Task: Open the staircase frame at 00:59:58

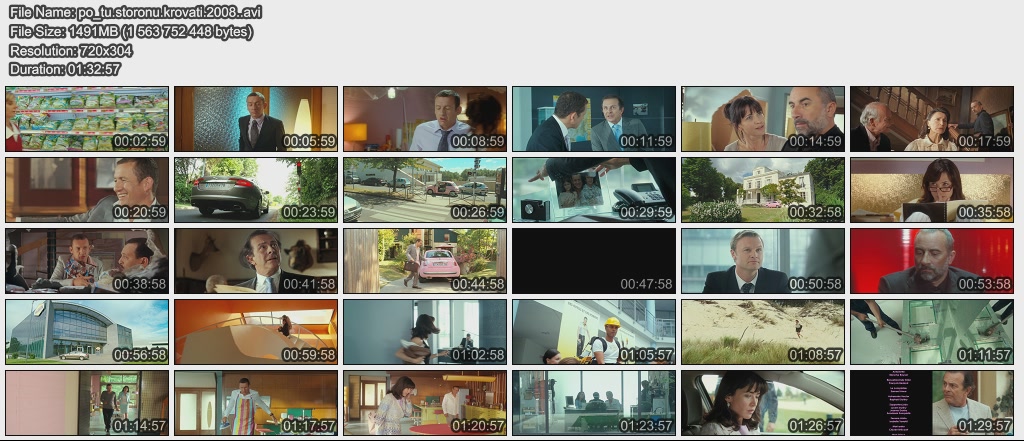Action: click(x=256, y=332)
